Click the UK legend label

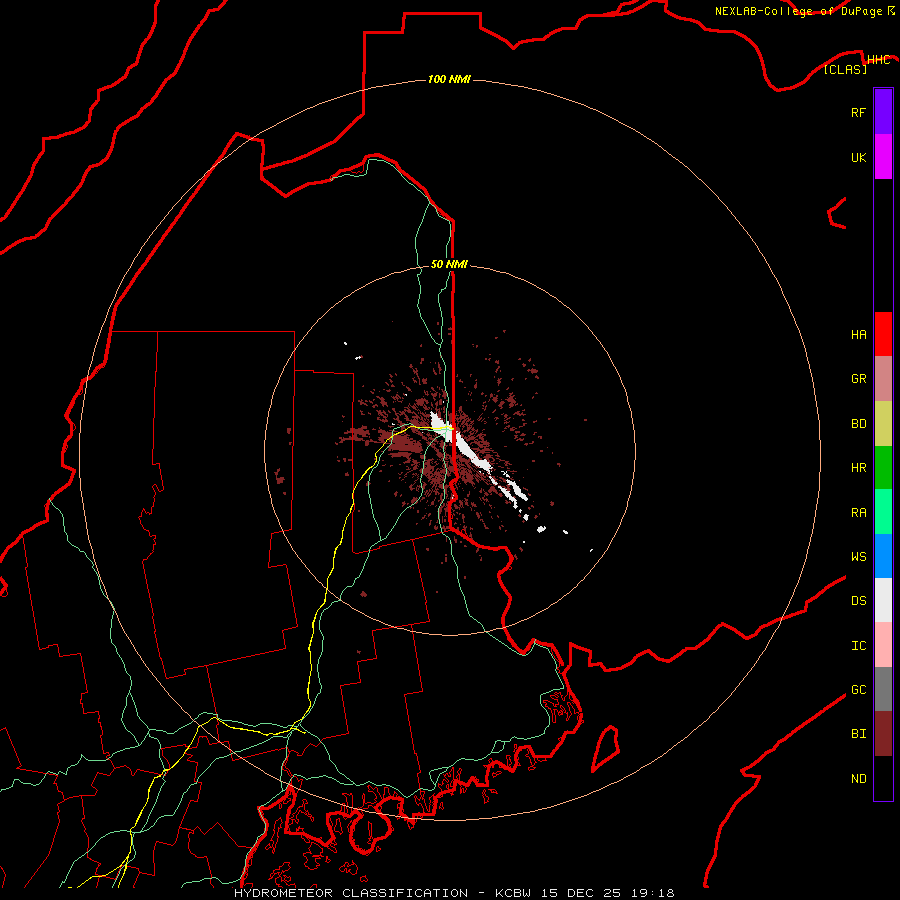click(x=858, y=157)
